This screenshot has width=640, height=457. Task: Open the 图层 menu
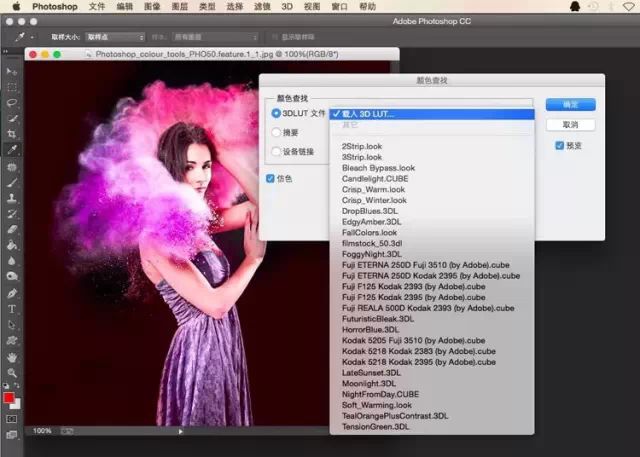(x=180, y=6)
